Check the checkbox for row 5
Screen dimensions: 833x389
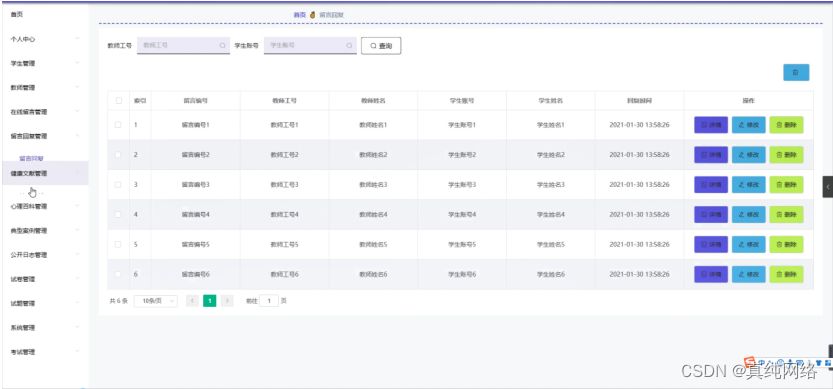click(x=118, y=244)
